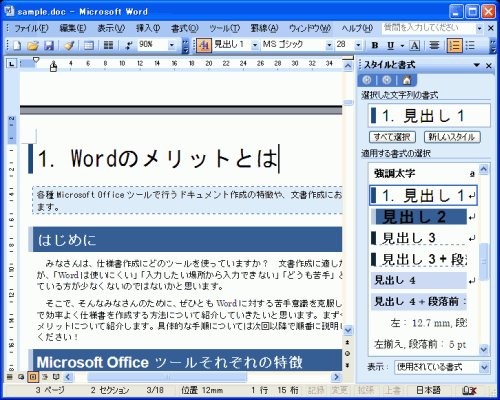Click horizontal scrollbar right arrow
This screenshot has height=400, width=500.
tap(336, 377)
